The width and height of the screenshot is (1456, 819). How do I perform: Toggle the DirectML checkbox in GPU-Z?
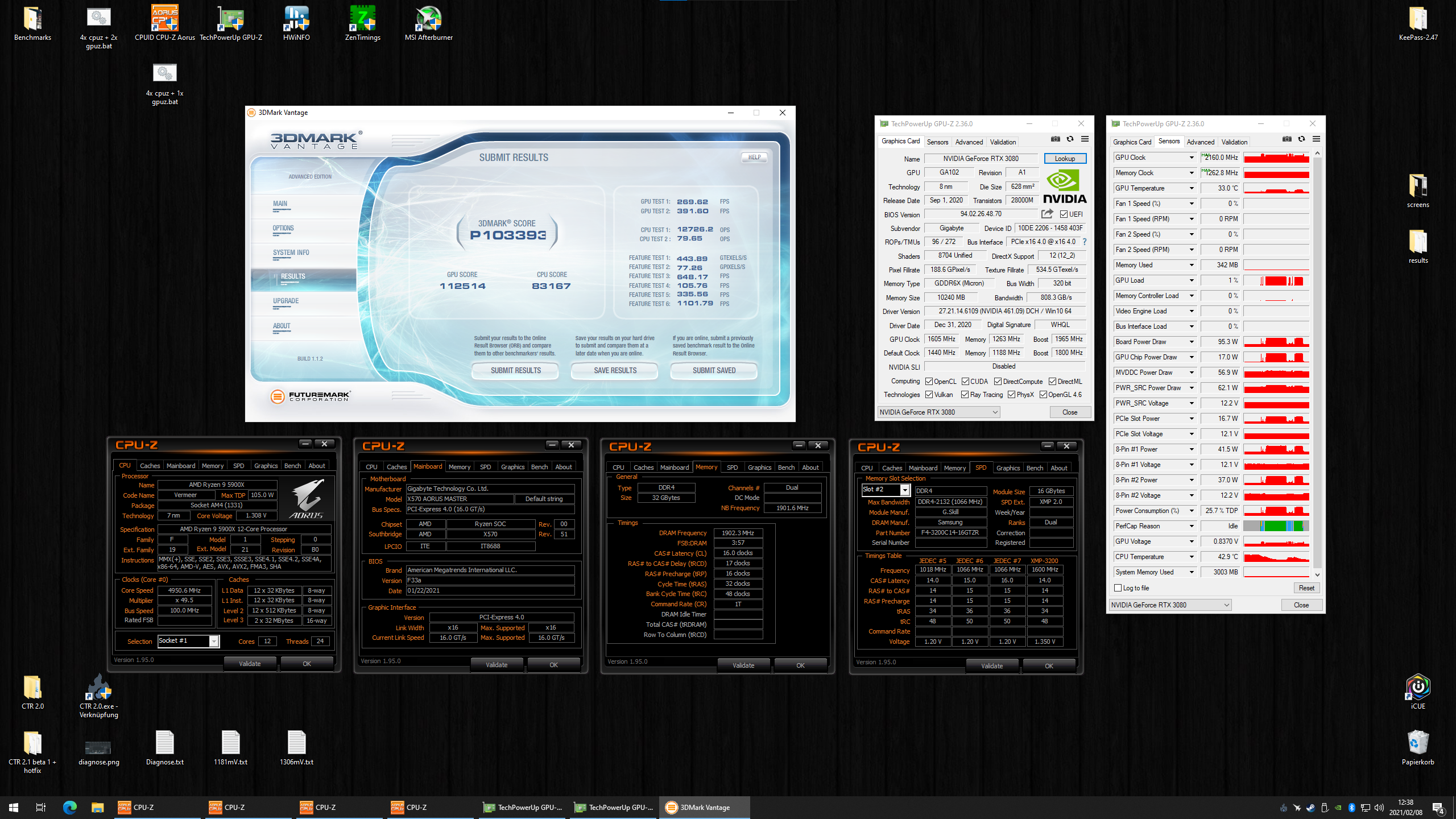pos(1052,382)
